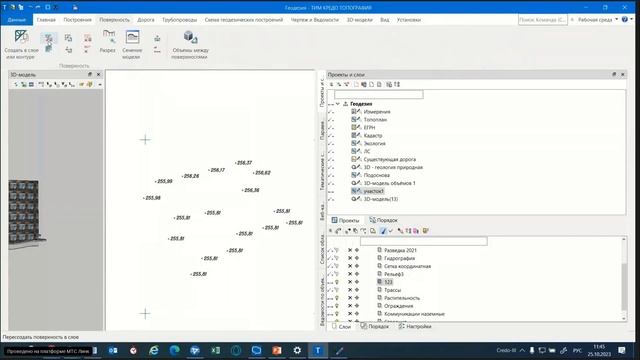640x360 pixels.
Task: Click the 3D building model thumbnail view
Action: [26, 213]
